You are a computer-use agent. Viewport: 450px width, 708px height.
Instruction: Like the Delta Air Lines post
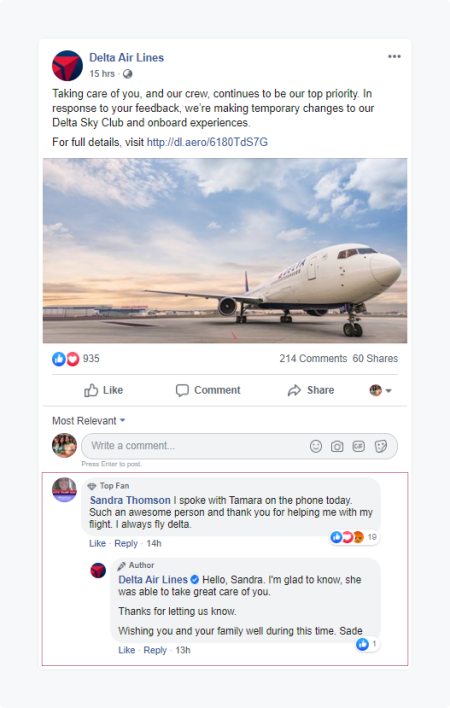coord(104,390)
